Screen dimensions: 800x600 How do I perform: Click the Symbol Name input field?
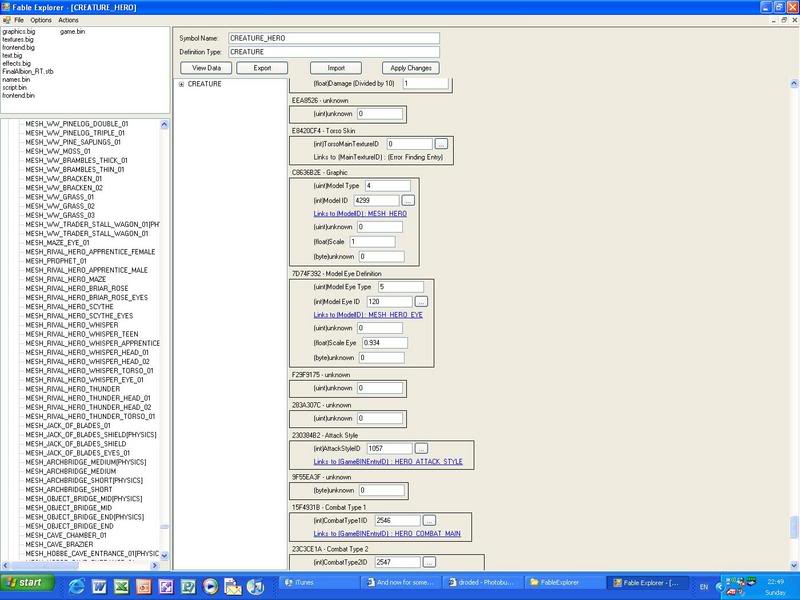(x=334, y=39)
